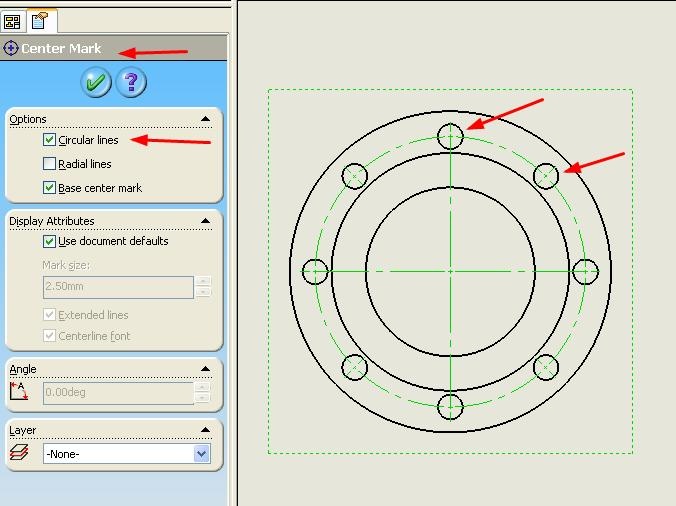Uncheck Use document defaults
This screenshot has width=676, height=506.
click(x=49, y=241)
